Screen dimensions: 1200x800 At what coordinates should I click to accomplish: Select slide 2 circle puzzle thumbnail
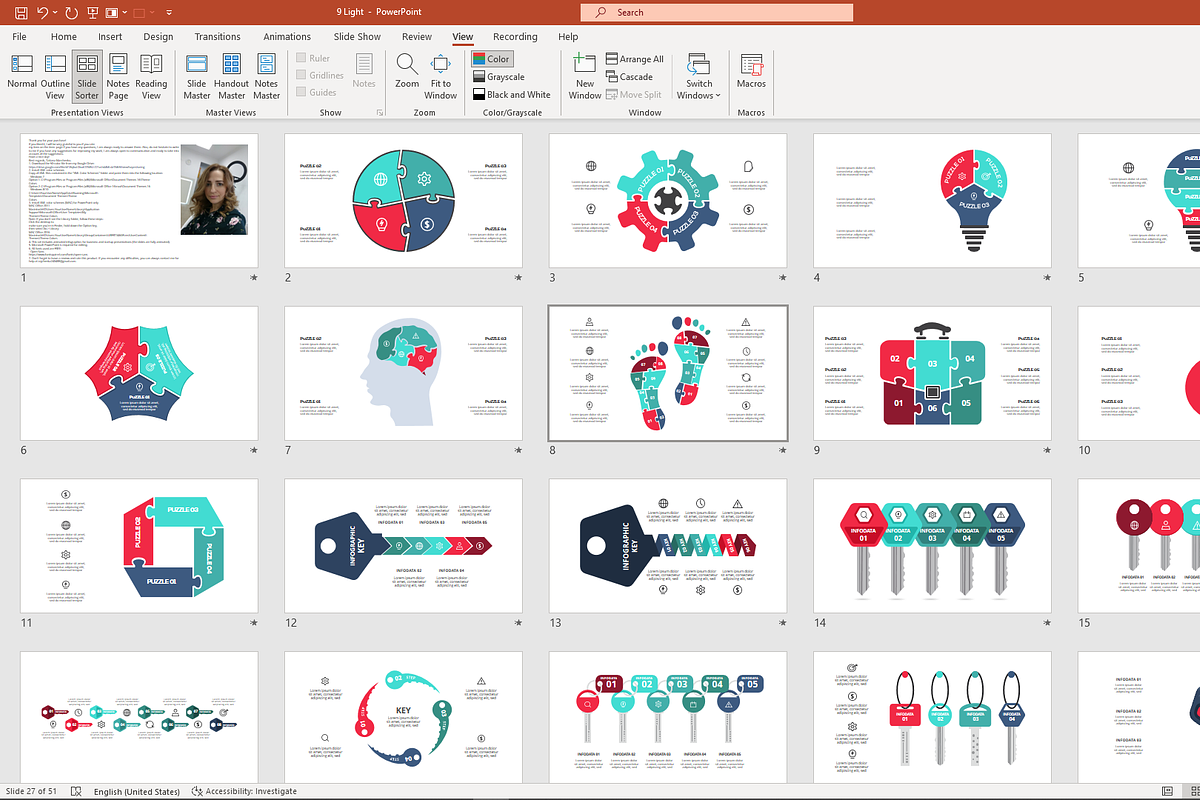[x=403, y=200]
